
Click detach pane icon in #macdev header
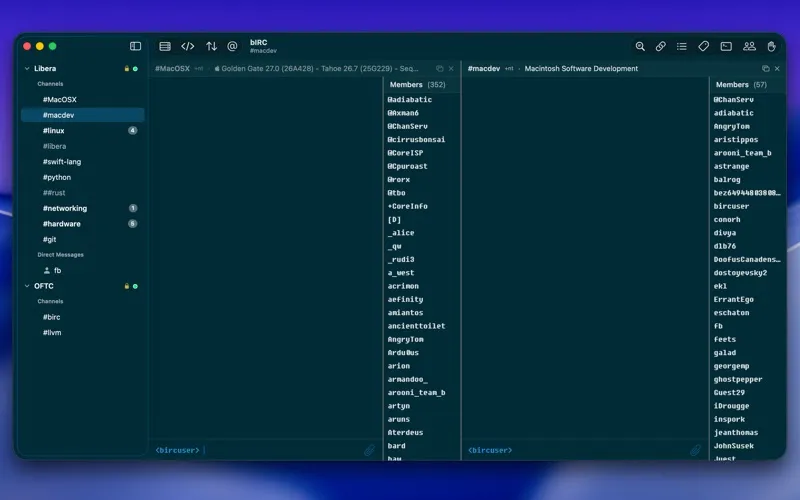point(765,68)
